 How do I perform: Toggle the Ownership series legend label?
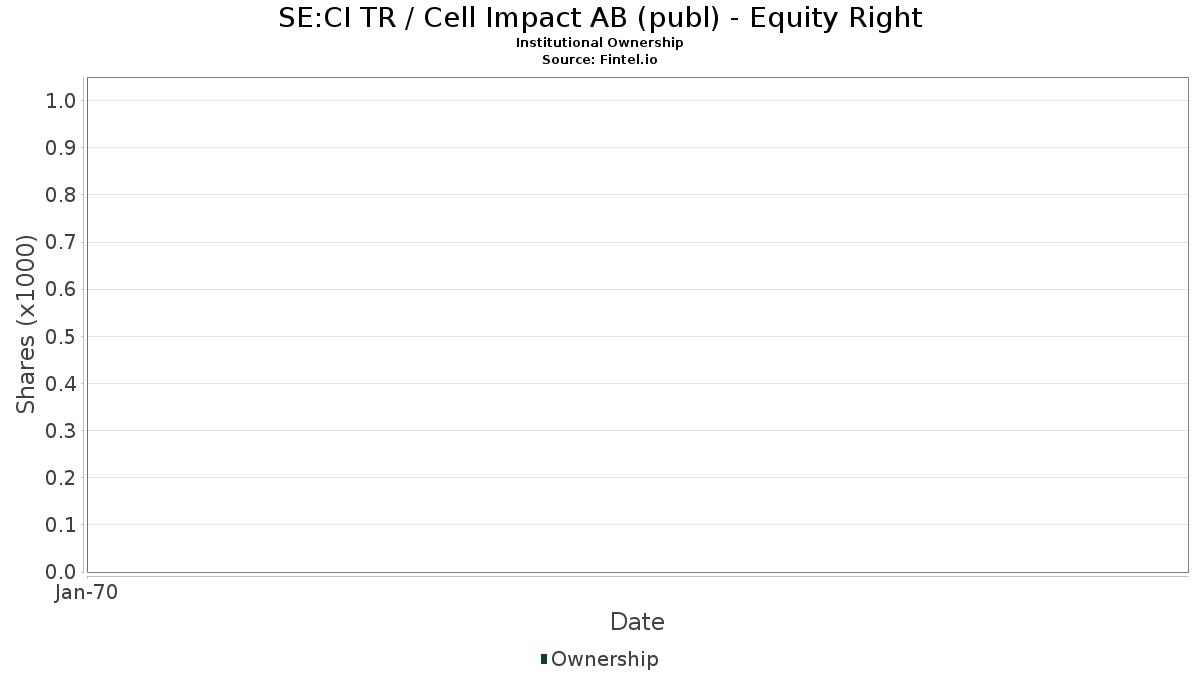[x=604, y=659]
